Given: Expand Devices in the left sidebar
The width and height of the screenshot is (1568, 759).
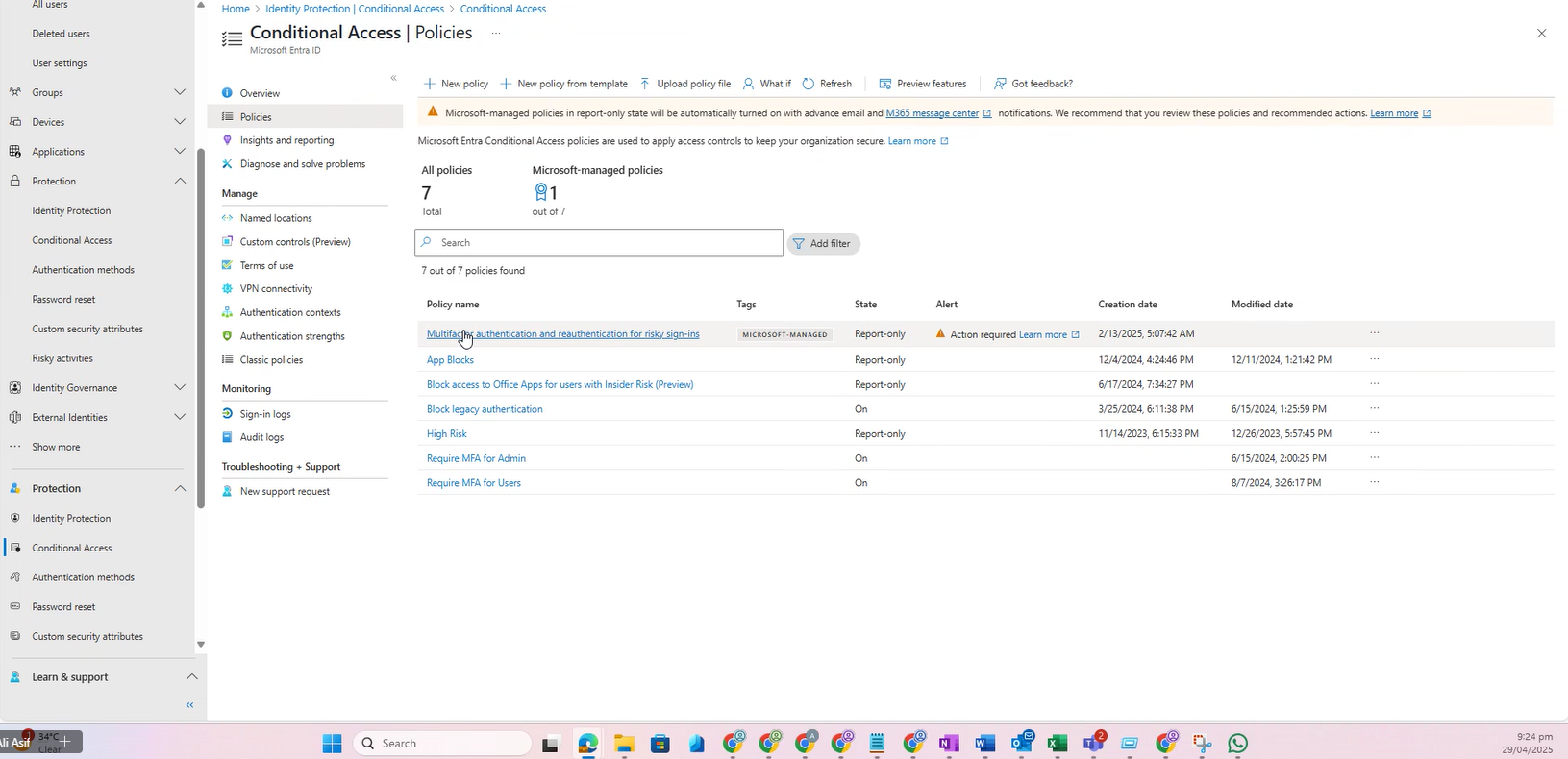Looking at the screenshot, I should click(x=180, y=122).
